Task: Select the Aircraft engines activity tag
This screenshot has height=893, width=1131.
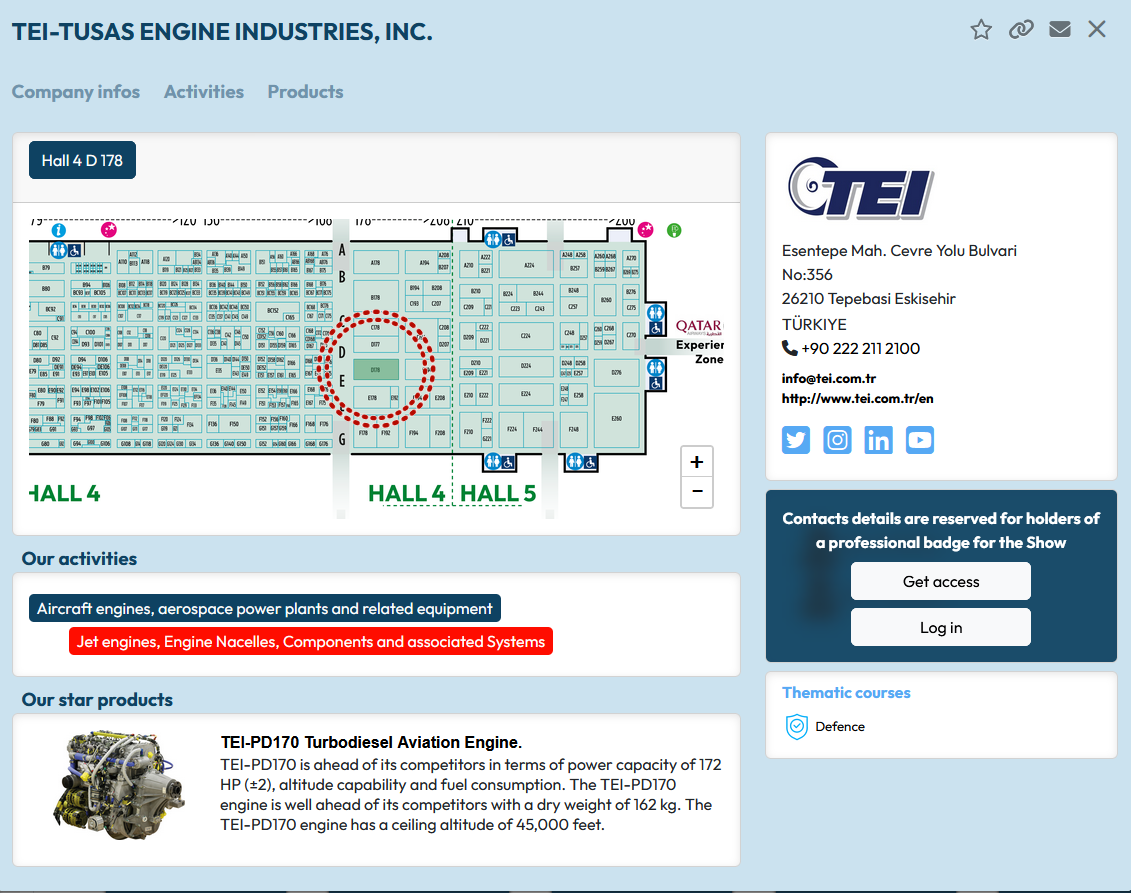Action: (265, 609)
